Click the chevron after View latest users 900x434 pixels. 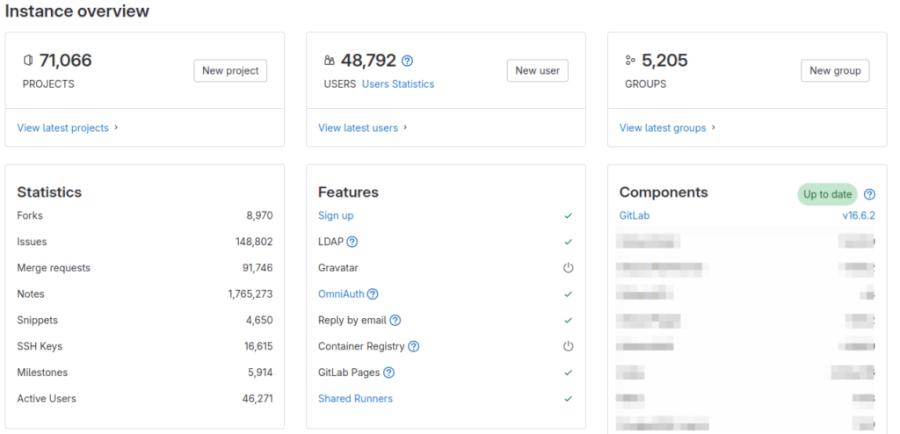pos(405,127)
